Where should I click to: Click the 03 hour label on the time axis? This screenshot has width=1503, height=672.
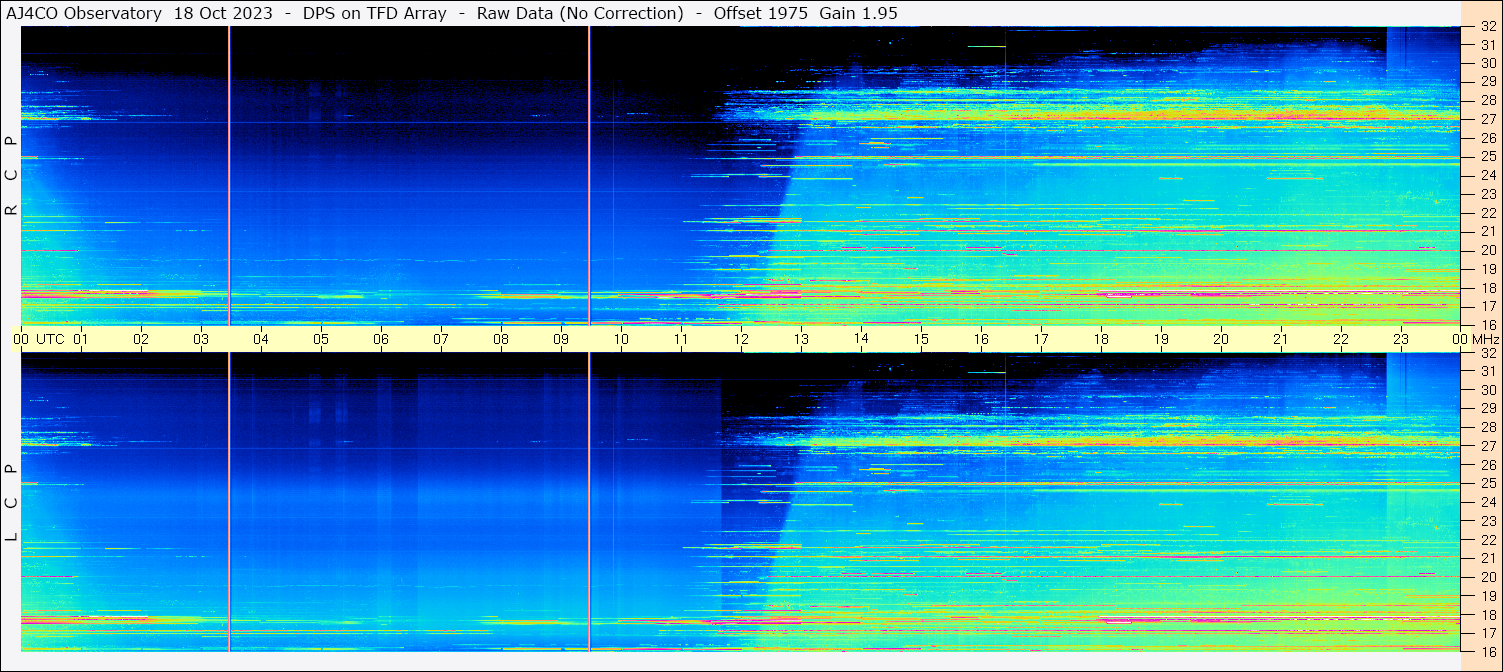(x=201, y=339)
